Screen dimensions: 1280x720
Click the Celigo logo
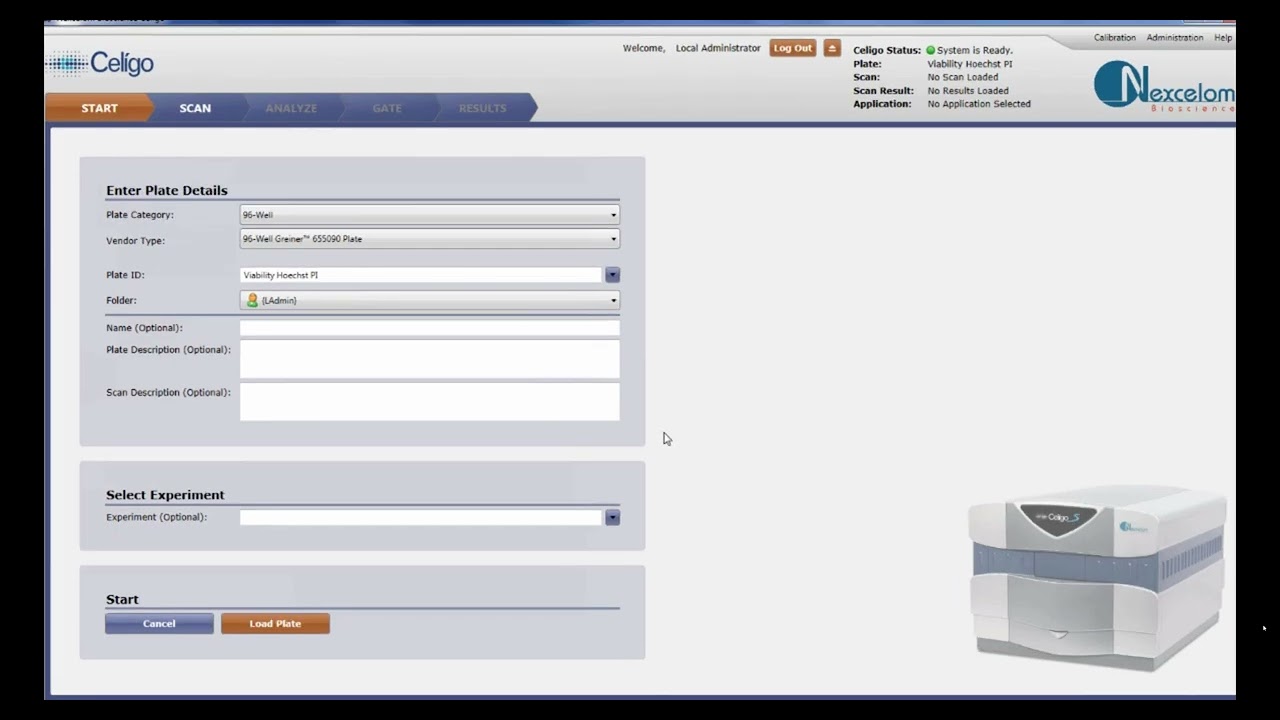click(100, 64)
